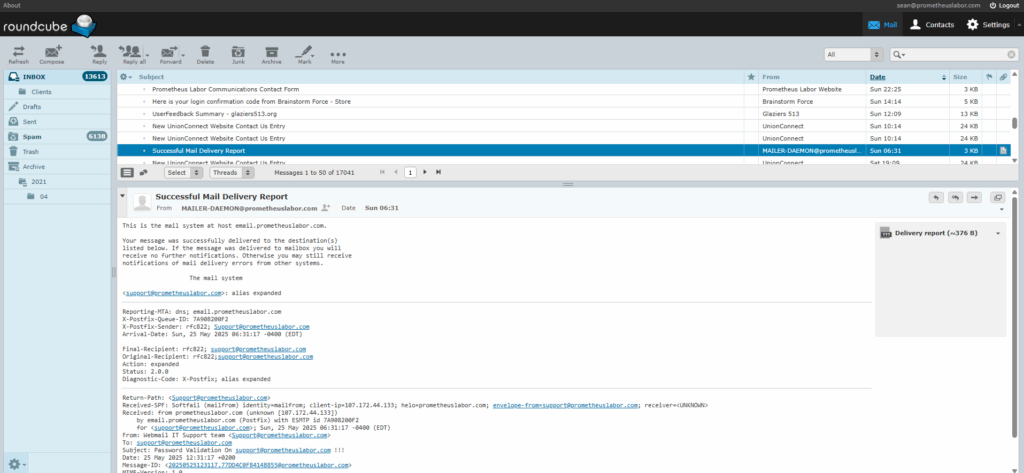Open the About link
This screenshot has width=1024, height=473.
pos(12,5)
